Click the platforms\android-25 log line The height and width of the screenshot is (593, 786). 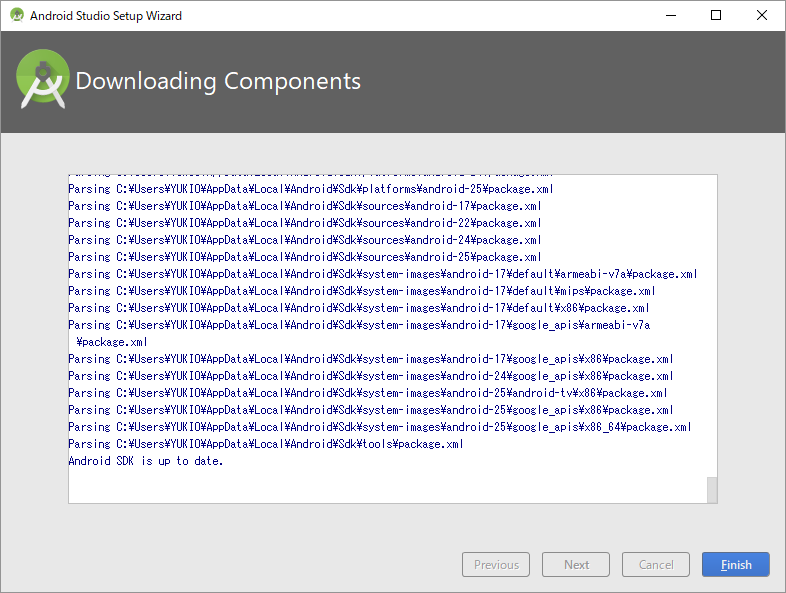coord(310,189)
